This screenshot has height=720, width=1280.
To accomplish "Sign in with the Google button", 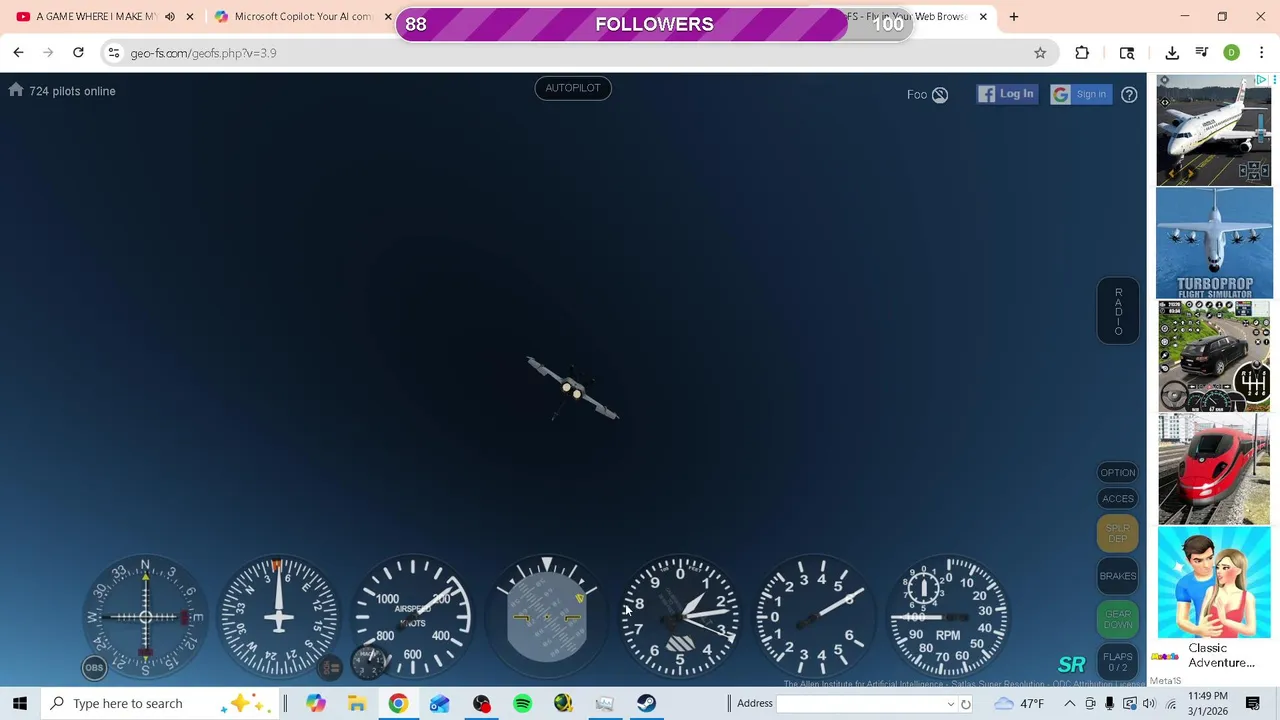I will tap(1081, 94).
